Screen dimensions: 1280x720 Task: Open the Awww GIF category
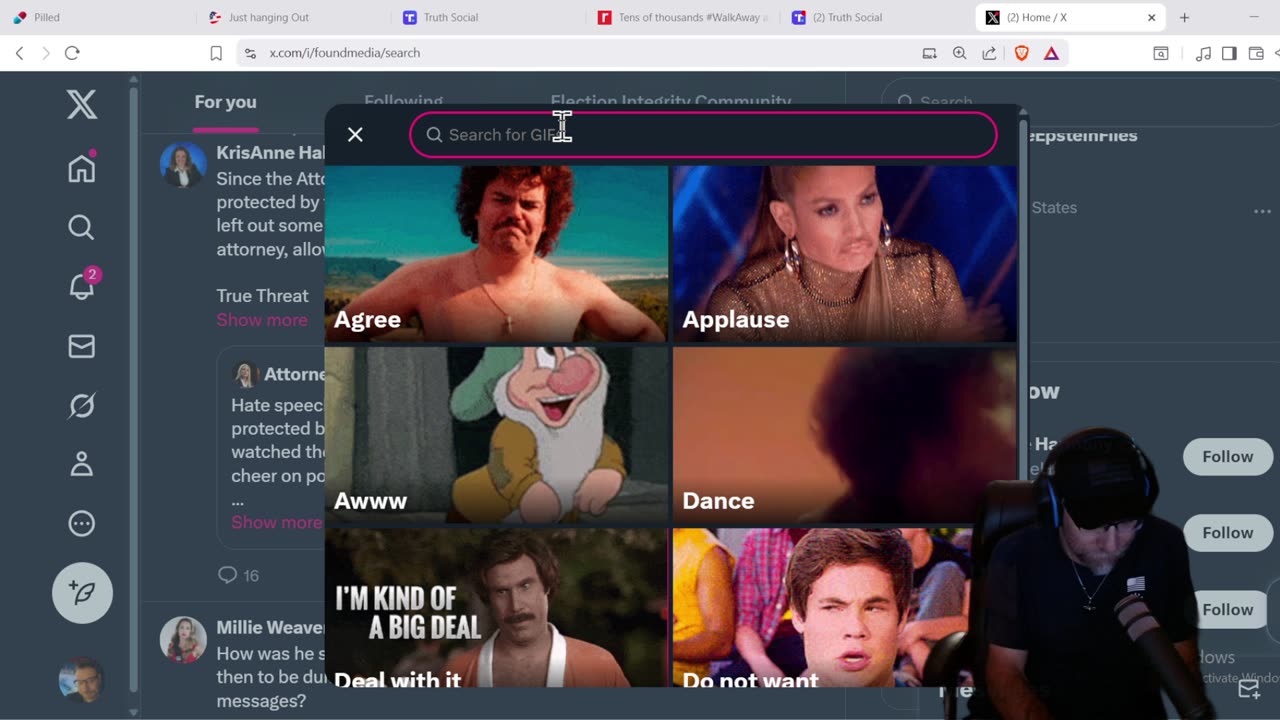click(496, 435)
